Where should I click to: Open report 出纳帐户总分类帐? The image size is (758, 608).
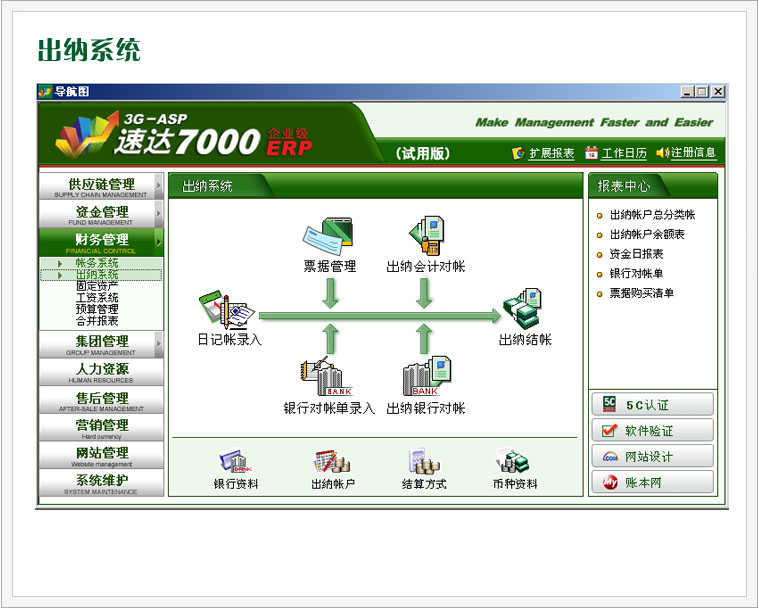(x=652, y=215)
